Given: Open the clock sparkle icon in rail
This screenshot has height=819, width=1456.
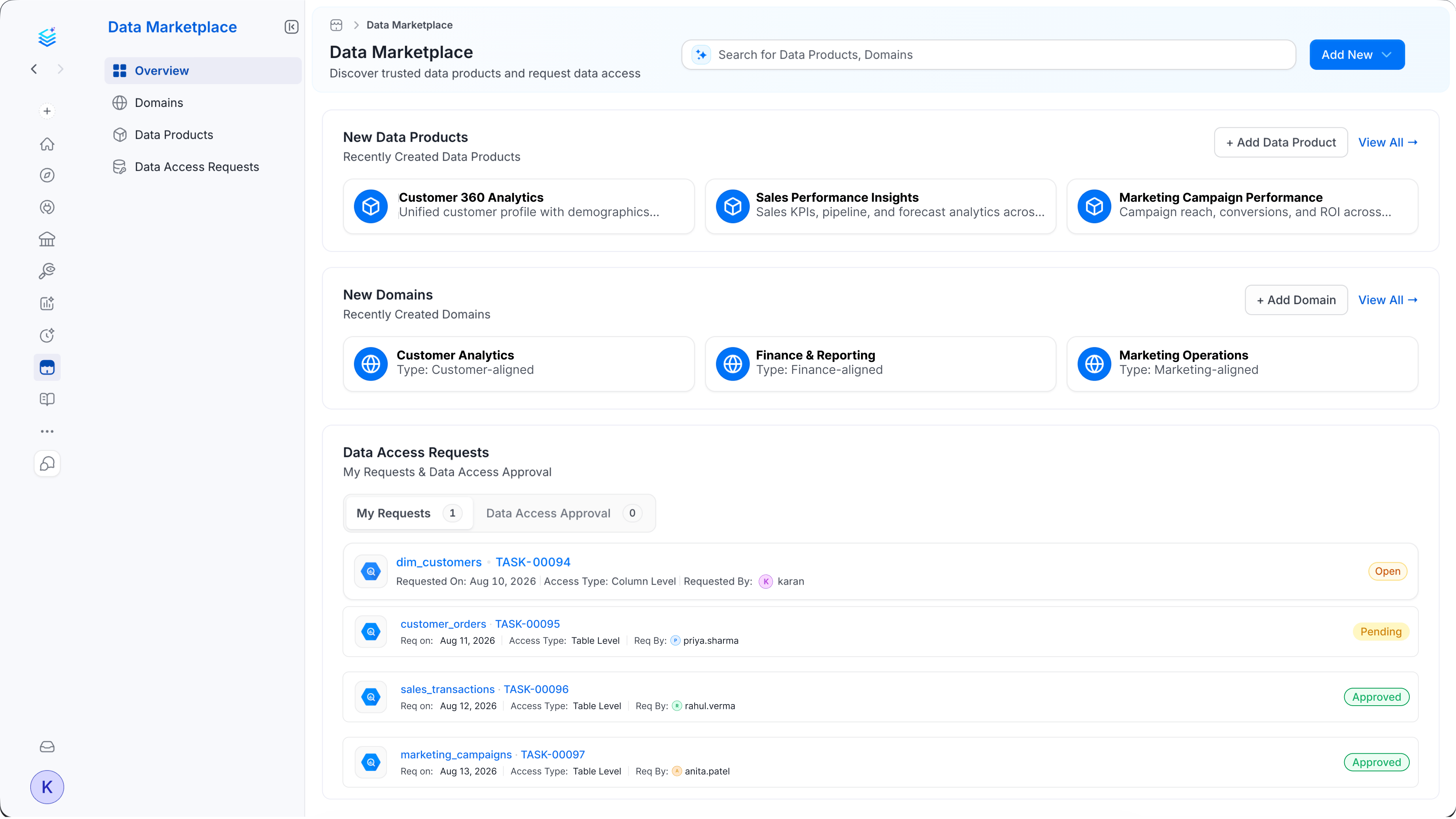Looking at the screenshot, I should 47,335.
